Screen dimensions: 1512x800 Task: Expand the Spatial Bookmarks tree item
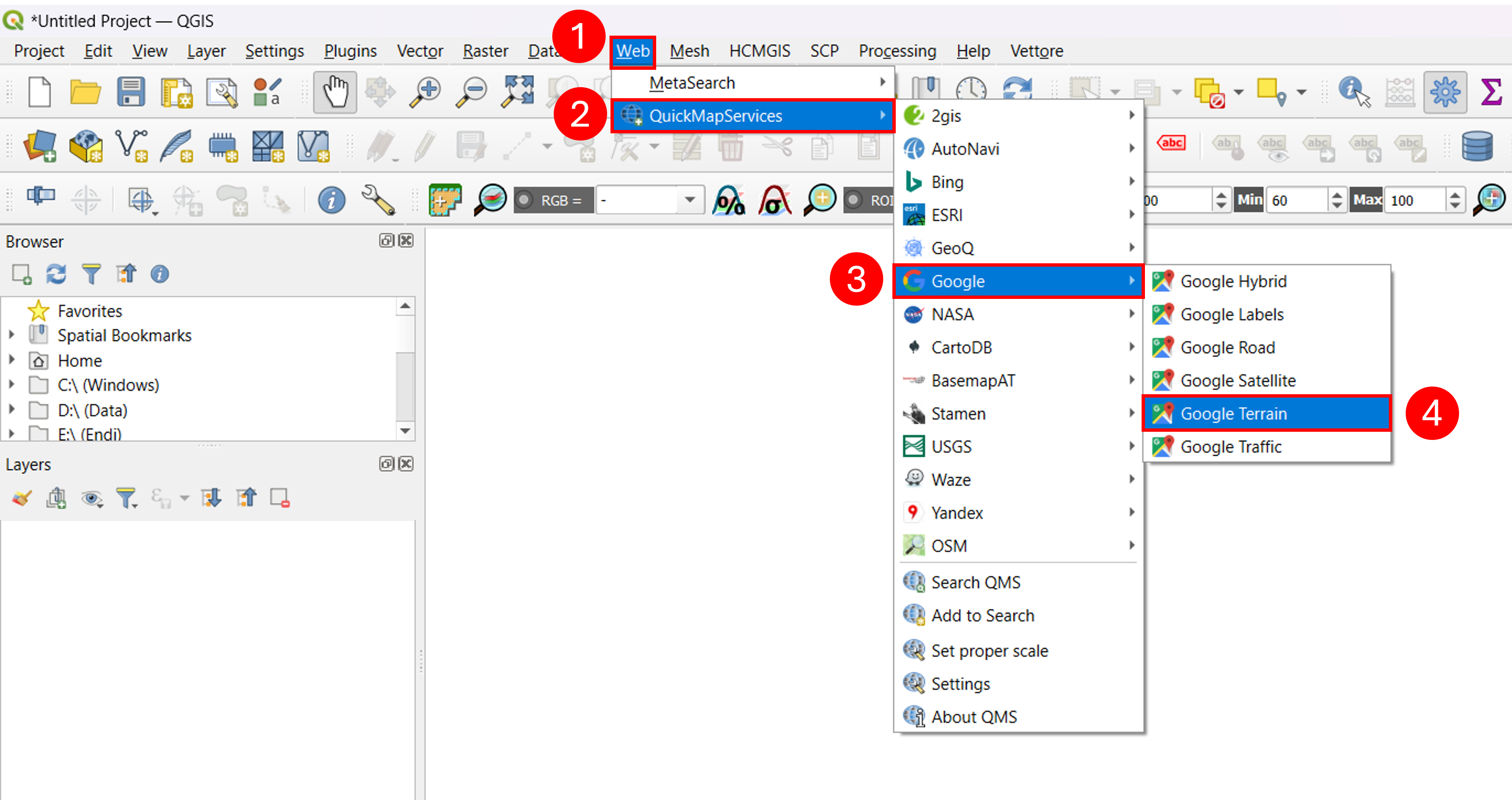pos(11,335)
